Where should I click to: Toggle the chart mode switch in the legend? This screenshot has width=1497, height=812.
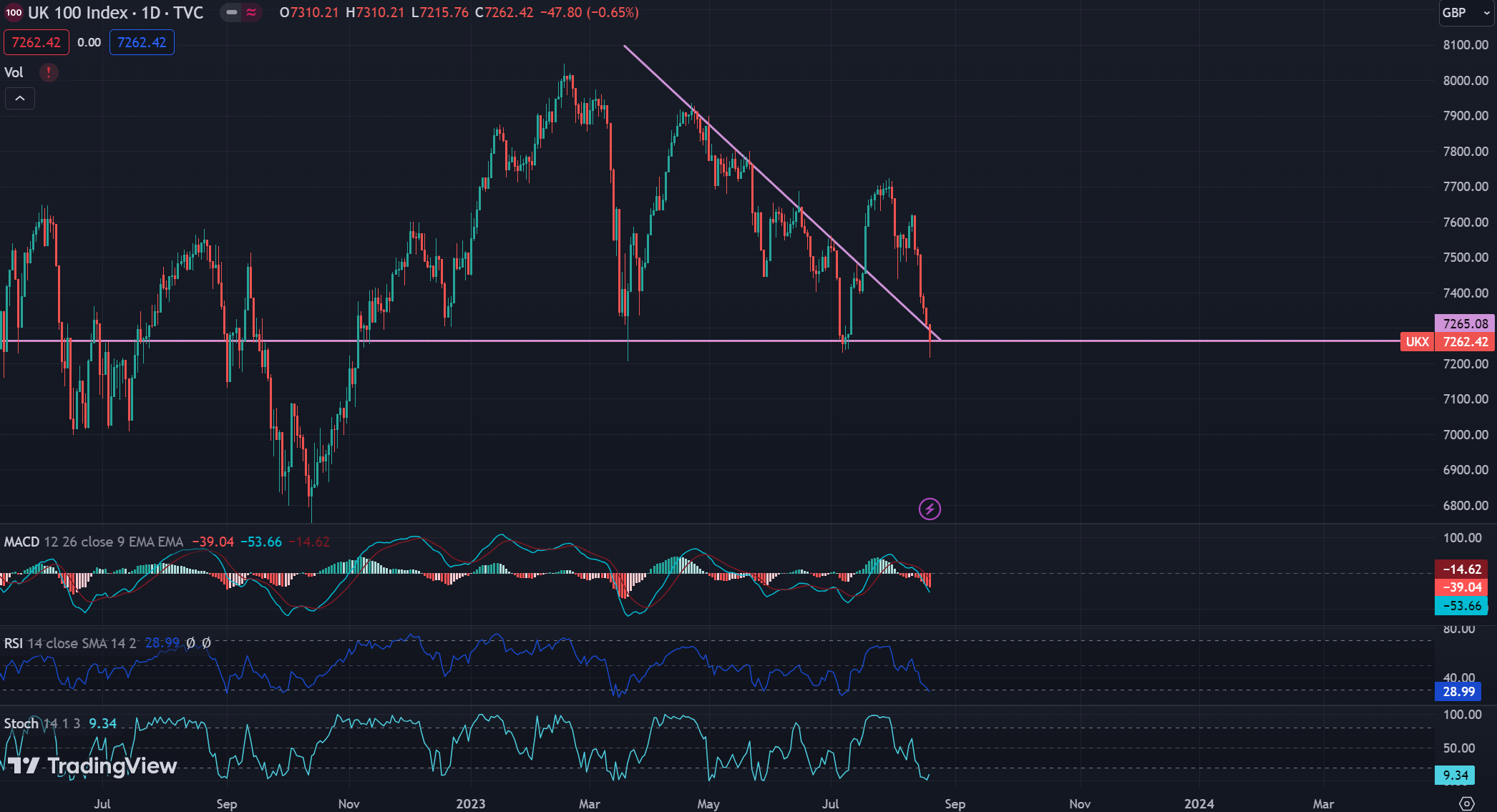241,12
